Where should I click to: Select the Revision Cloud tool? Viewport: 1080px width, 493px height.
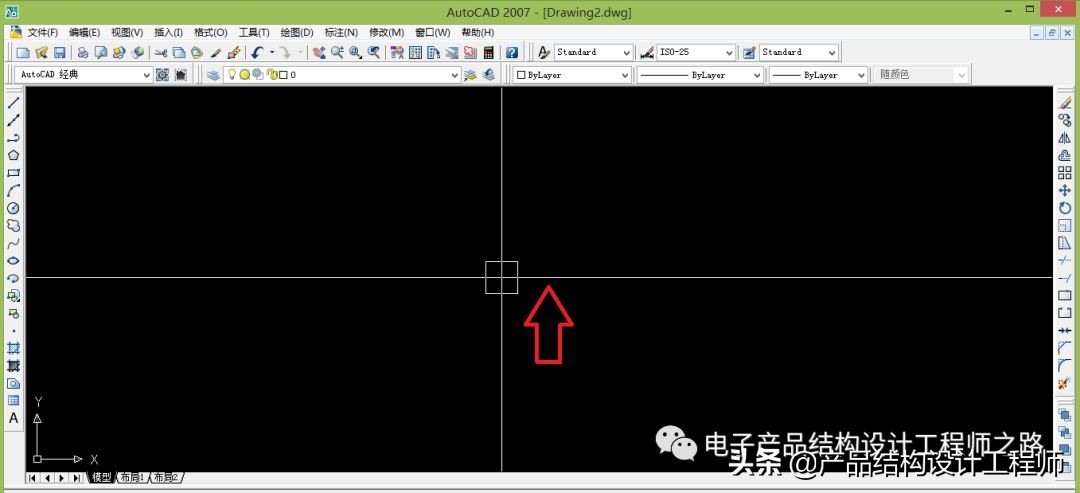click(13, 226)
